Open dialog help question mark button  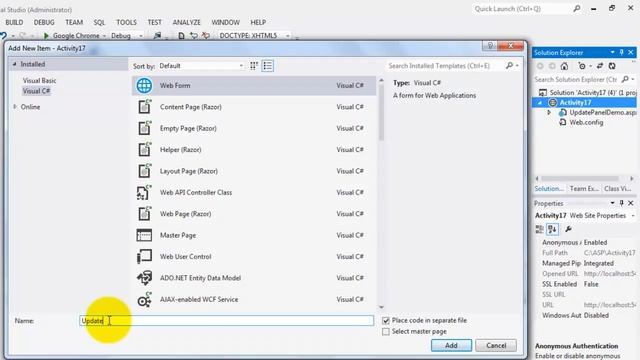[x=490, y=45]
